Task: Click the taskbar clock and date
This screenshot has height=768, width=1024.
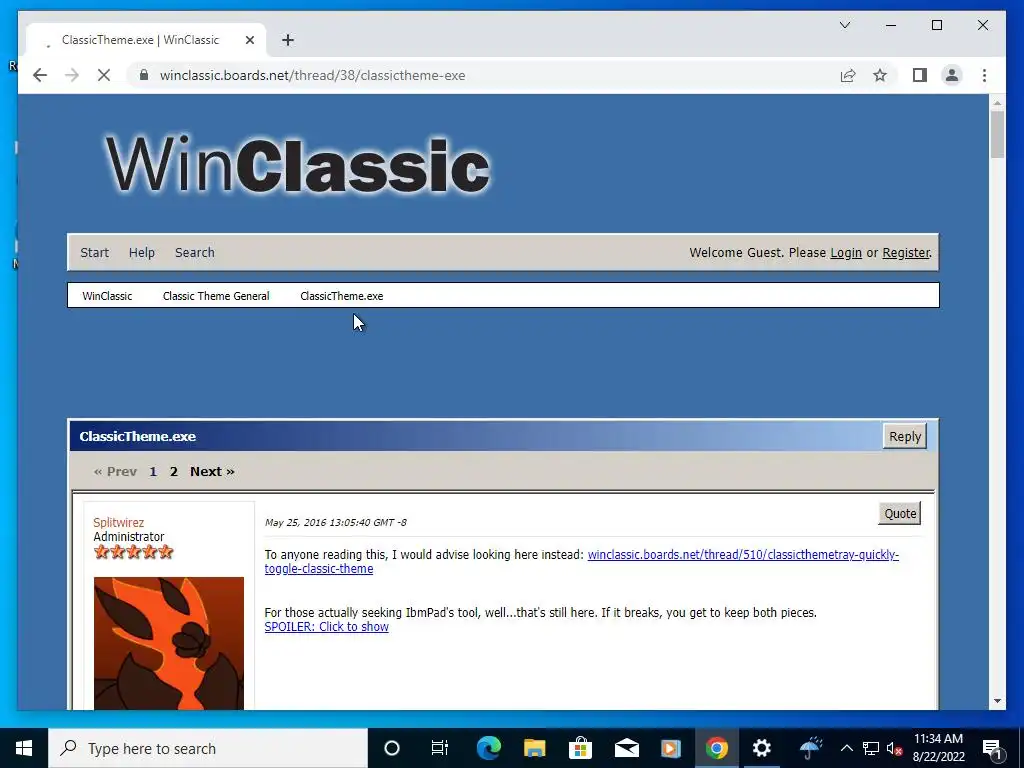Action: click(x=938, y=748)
